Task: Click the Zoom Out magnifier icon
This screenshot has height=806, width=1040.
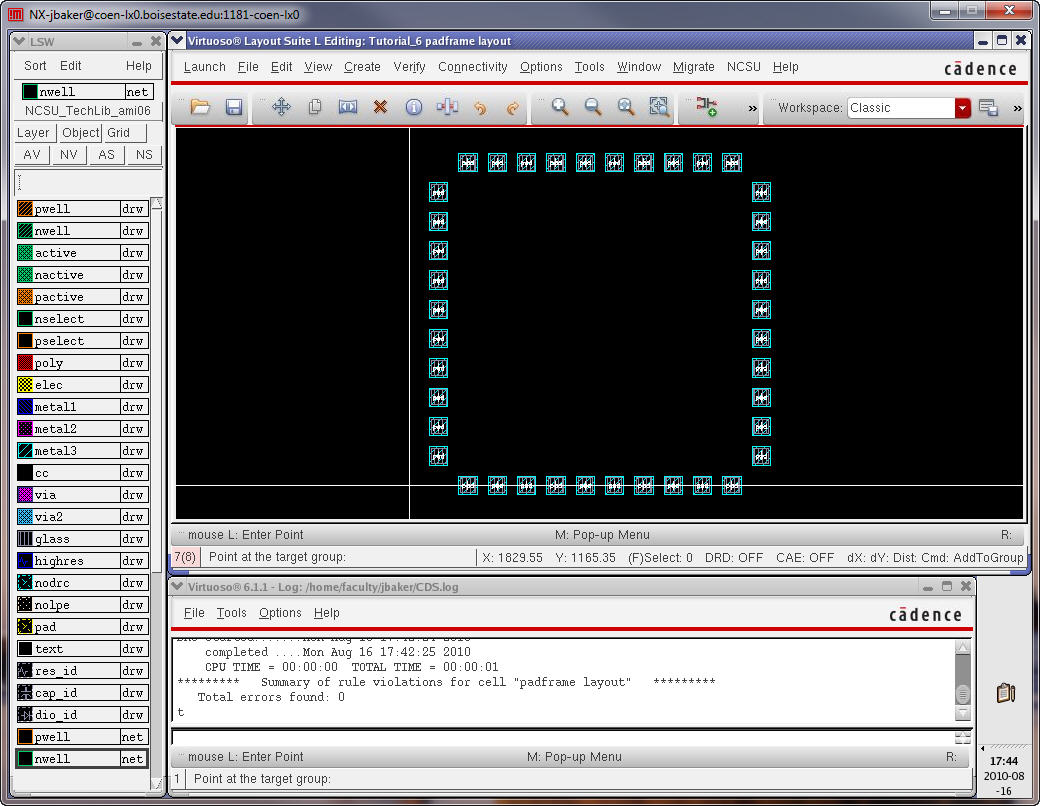Action: click(593, 107)
